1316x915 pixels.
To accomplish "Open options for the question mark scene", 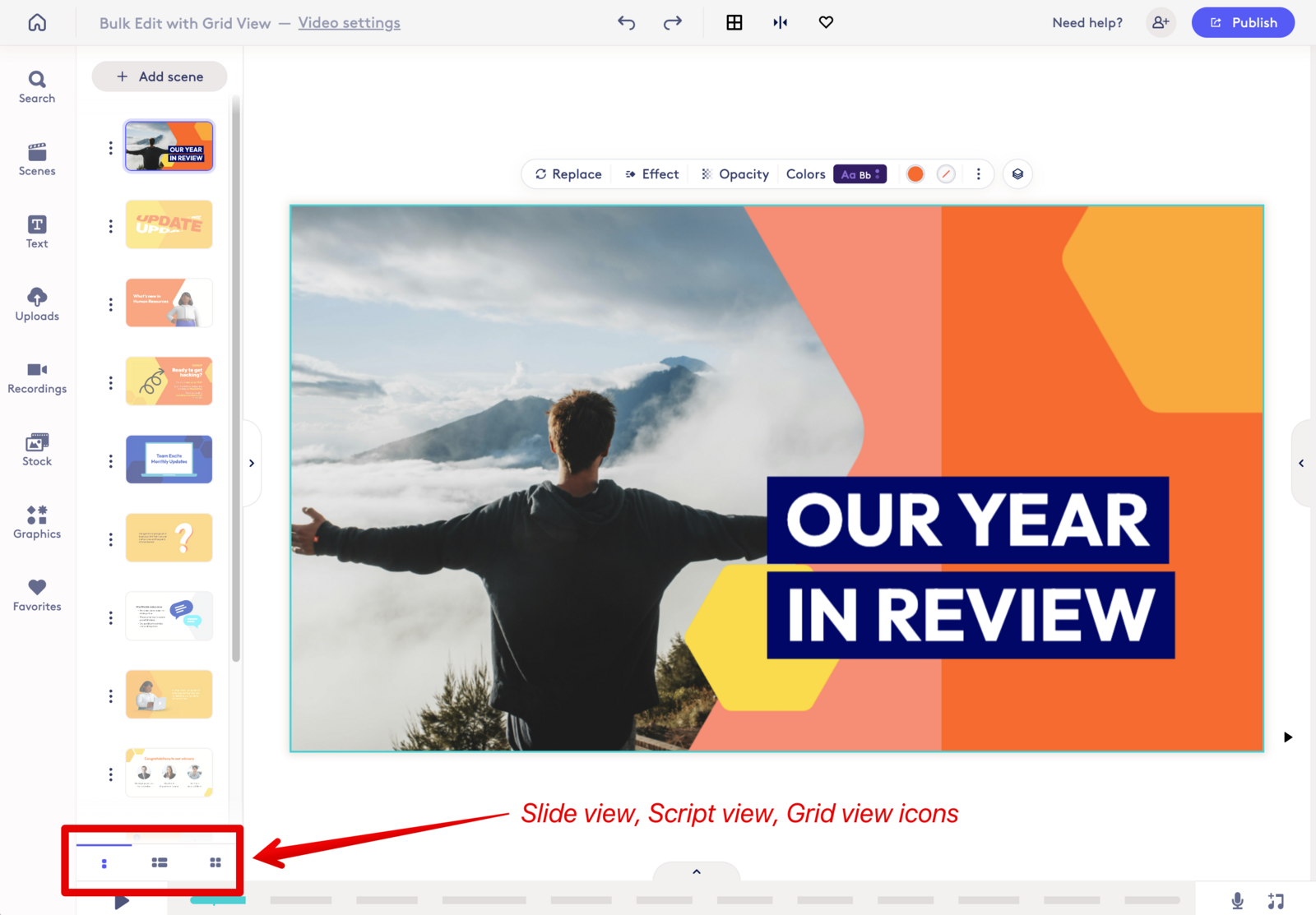I will click(x=110, y=539).
